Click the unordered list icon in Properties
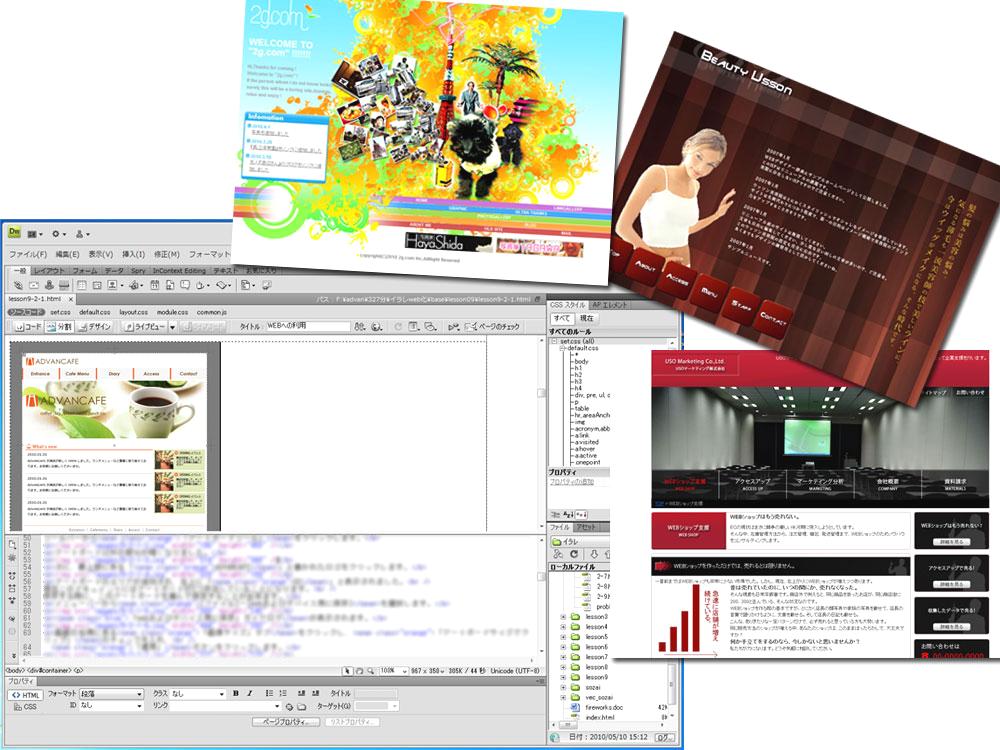The height and width of the screenshot is (750, 1000). [270, 693]
